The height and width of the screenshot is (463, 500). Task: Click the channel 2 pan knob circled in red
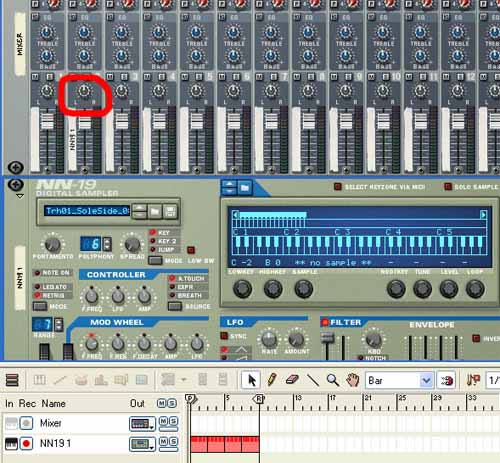84,91
